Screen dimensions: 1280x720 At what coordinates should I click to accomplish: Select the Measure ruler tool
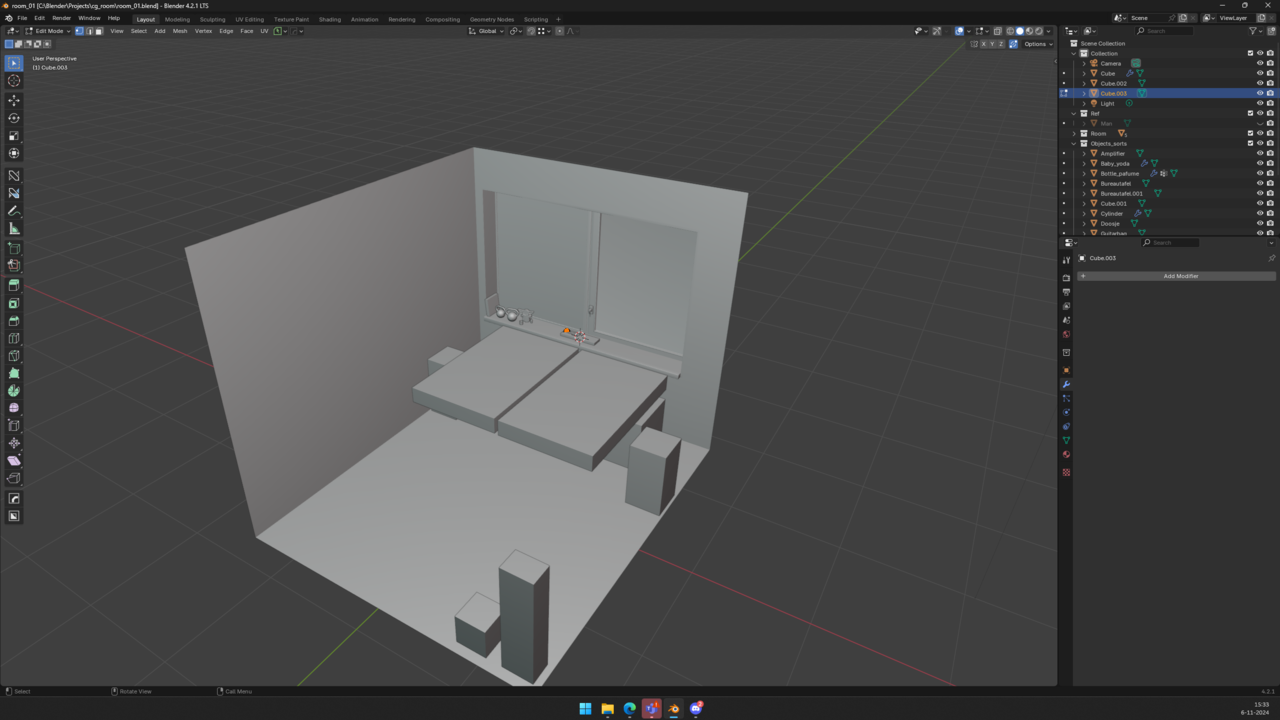coord(14,228)
